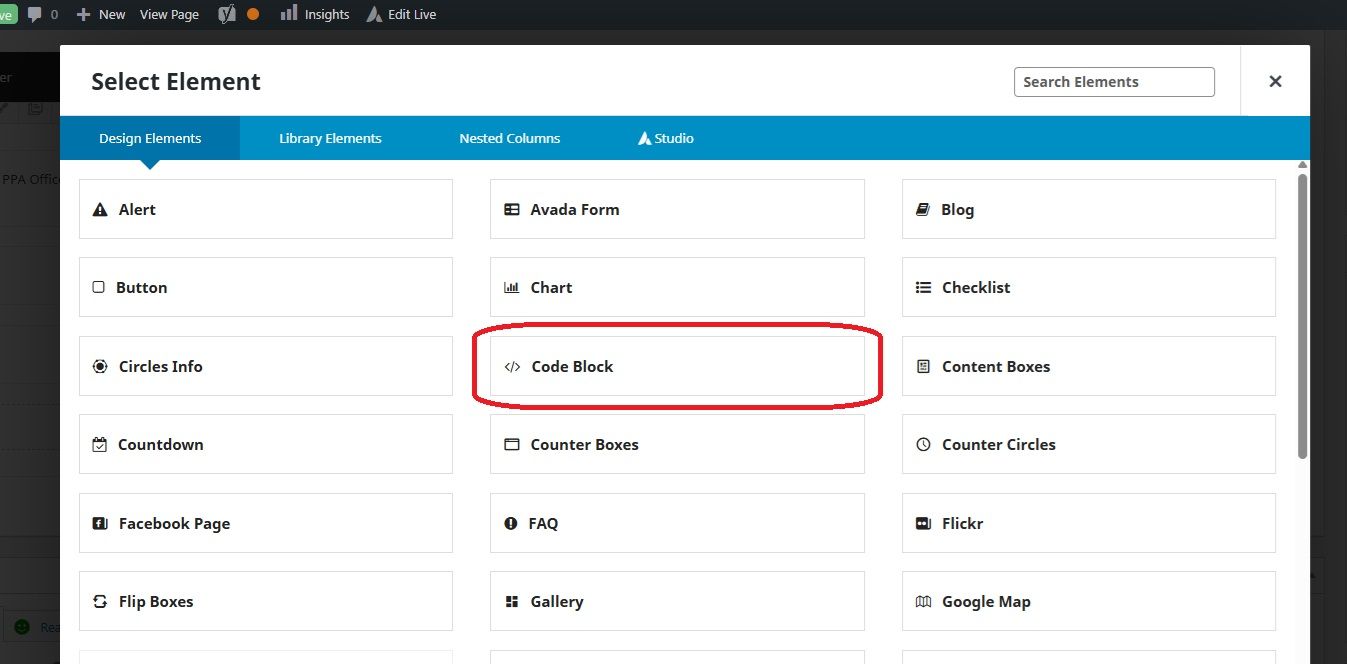
Task: Open the Nested Columns tab
Action: tap(509, 138)
